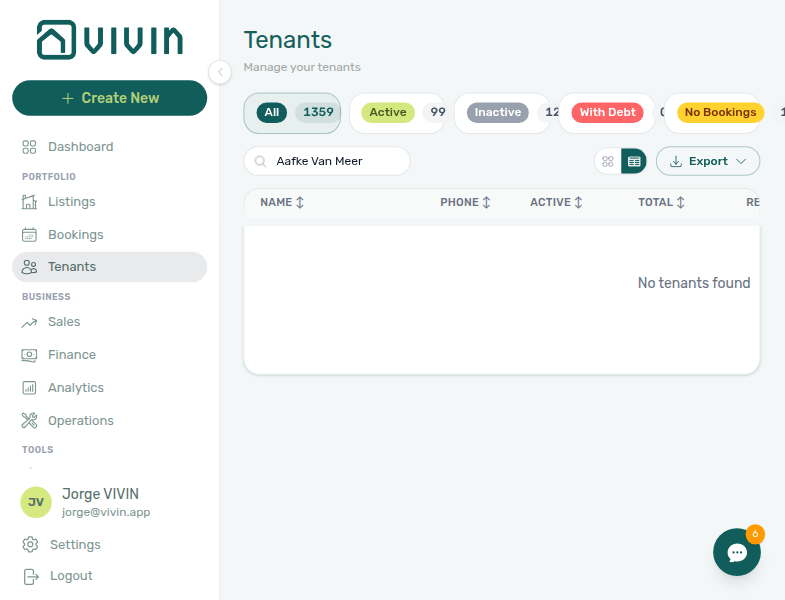The width and height of the screenshot is (785, 600).
Task: Filter by Inactive tenants
Action: 503,113
